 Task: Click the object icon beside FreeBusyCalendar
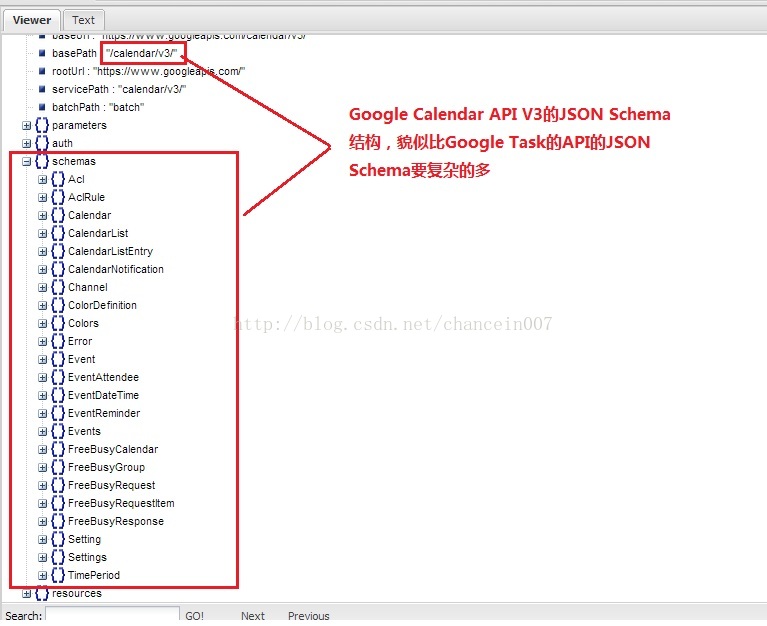[58, 449]
